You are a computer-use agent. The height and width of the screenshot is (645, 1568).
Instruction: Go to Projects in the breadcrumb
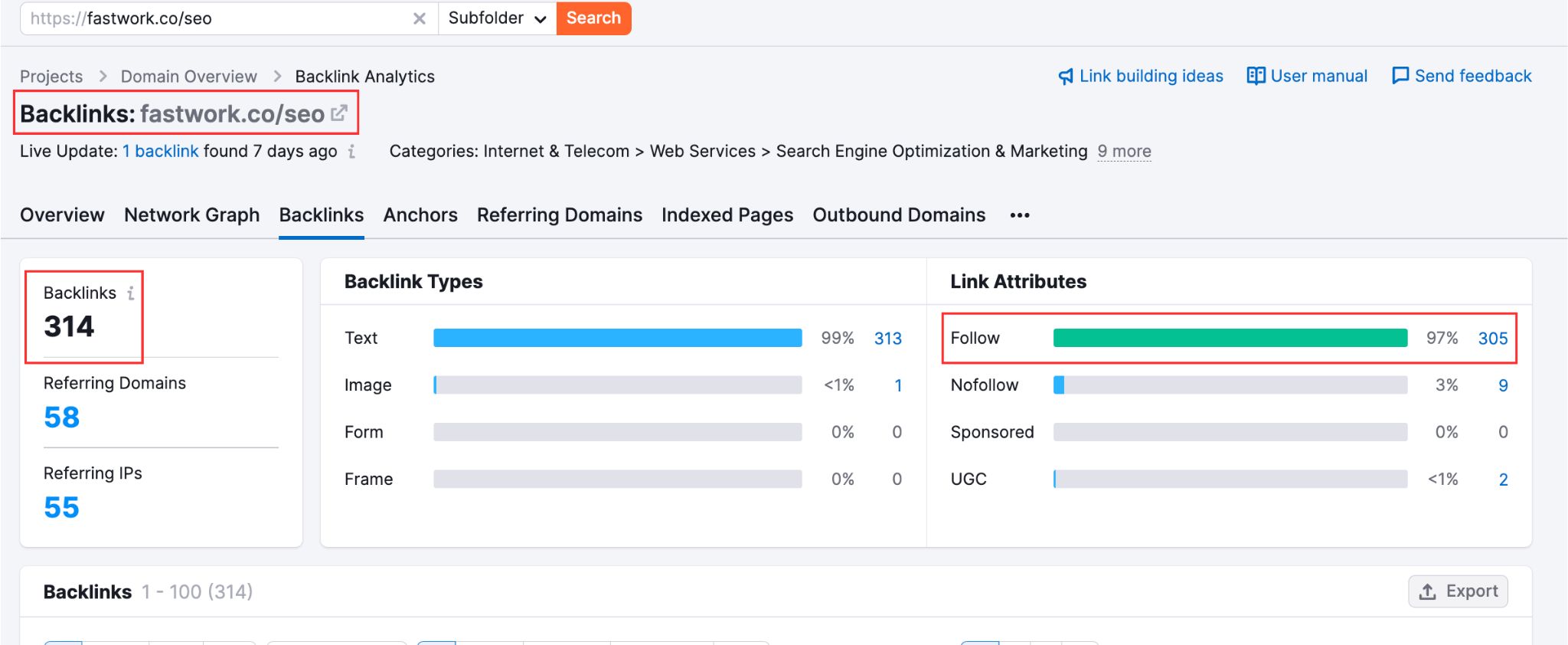click(51, 77)
